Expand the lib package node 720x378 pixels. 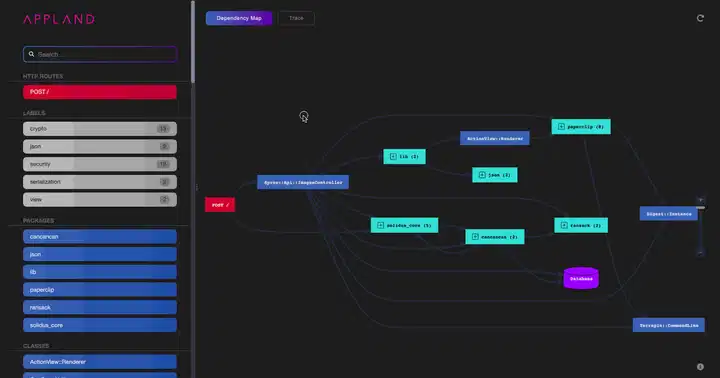pos(393,157)
